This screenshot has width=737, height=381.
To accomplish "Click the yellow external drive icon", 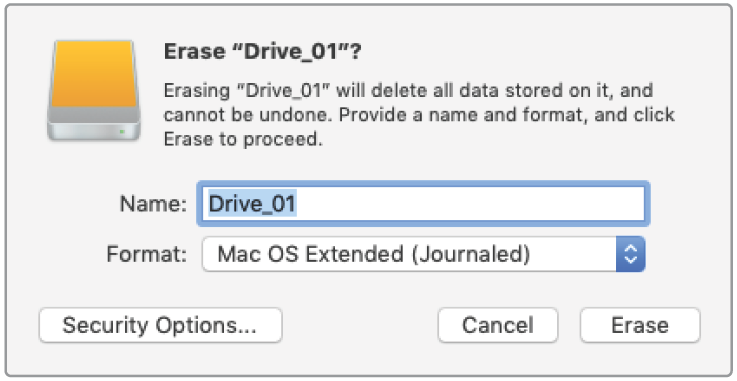I will click(94, 90).
